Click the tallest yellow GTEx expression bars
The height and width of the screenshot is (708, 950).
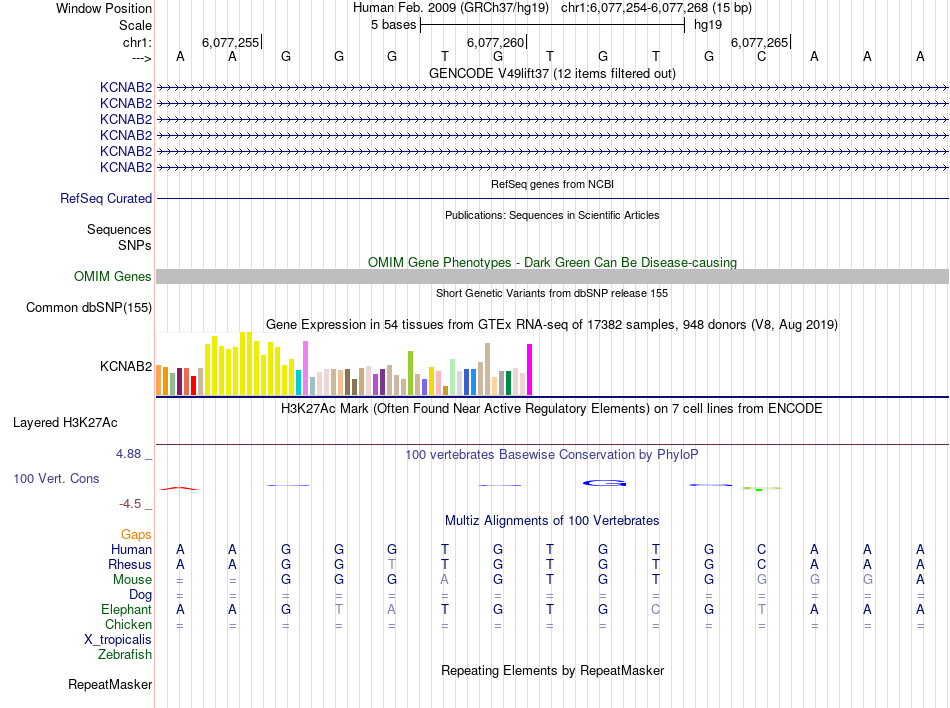tap(245, 363)
